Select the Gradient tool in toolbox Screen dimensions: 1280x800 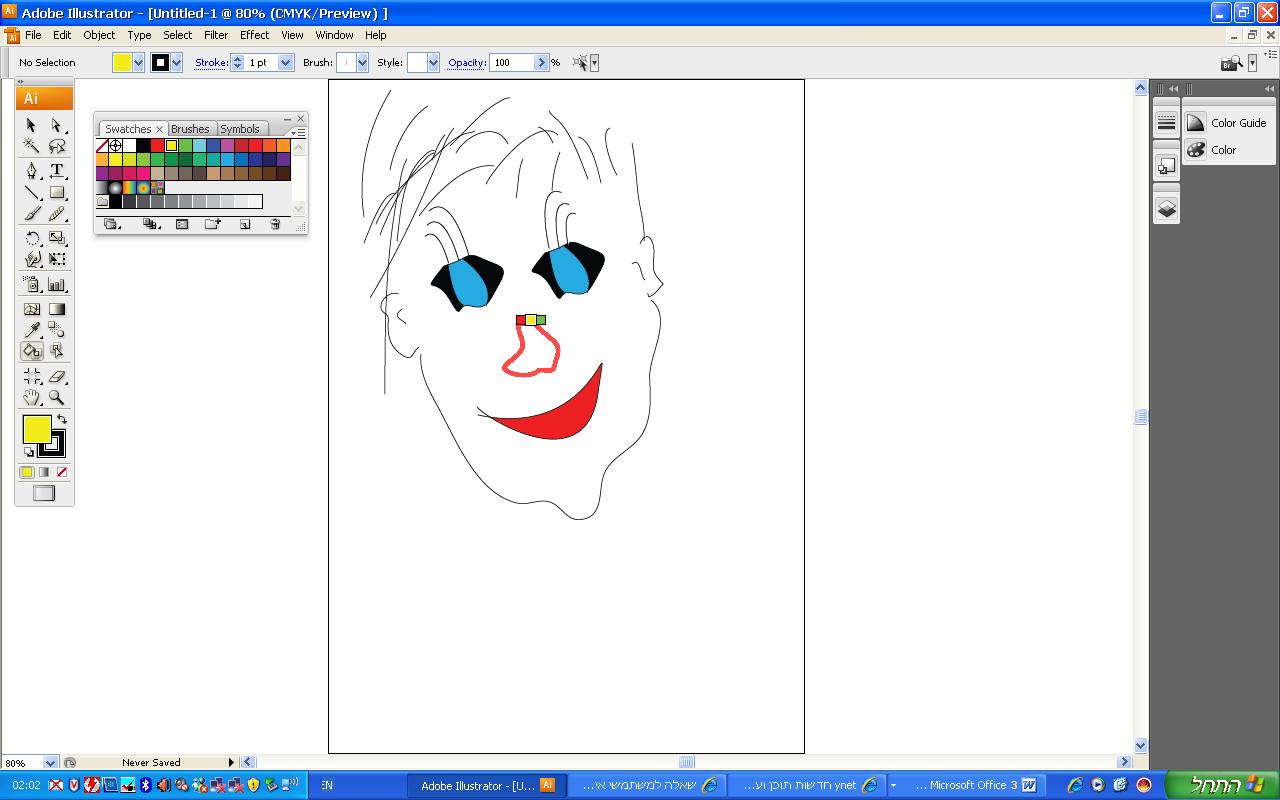pyautogui.click(x=57, y=309)
